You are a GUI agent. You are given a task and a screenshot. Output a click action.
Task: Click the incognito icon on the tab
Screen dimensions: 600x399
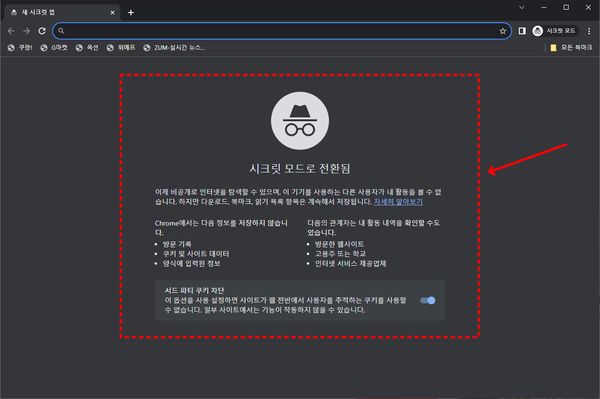[14, 13]
